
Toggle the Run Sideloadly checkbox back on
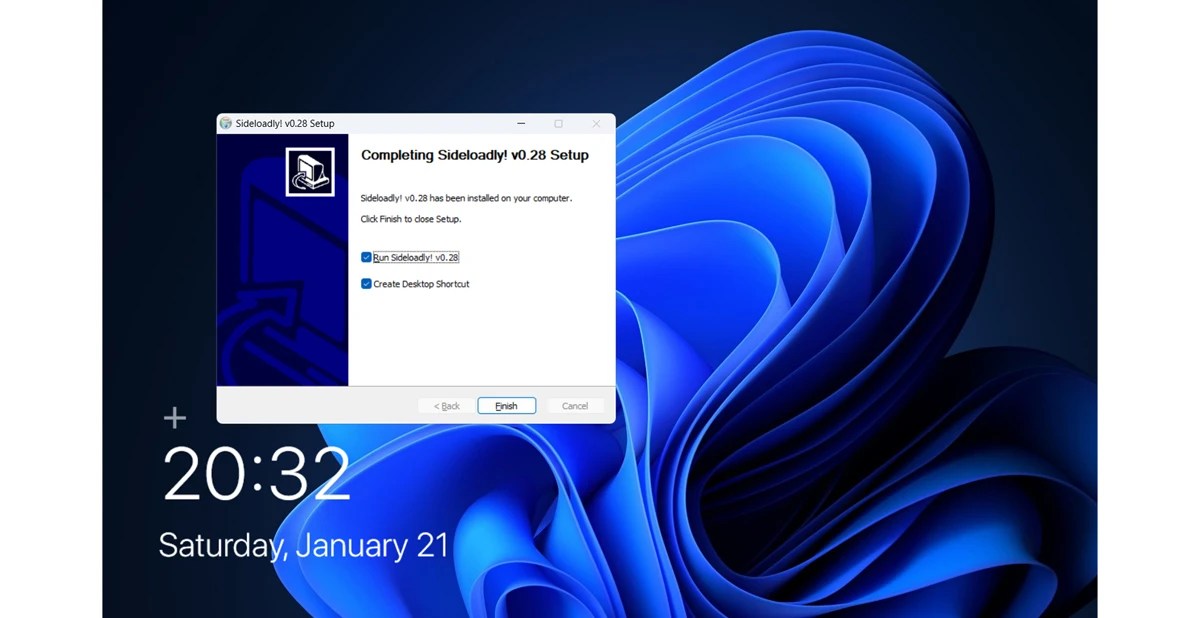pyautogui.click(x=366, y=257)
